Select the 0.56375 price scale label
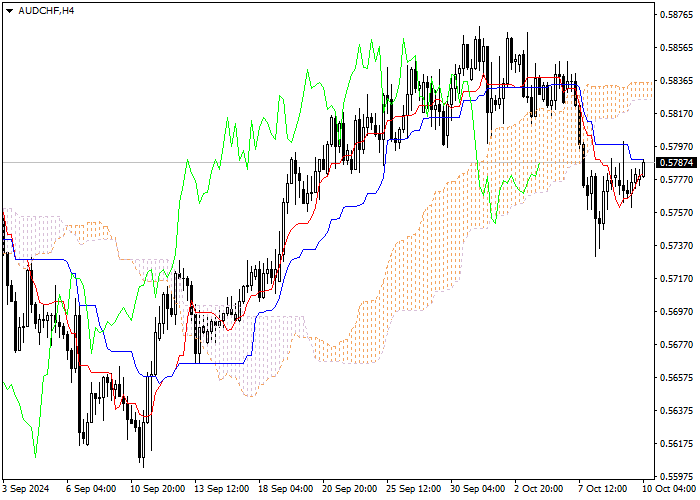This screenshot has height=500, width=700. [676, 410]
